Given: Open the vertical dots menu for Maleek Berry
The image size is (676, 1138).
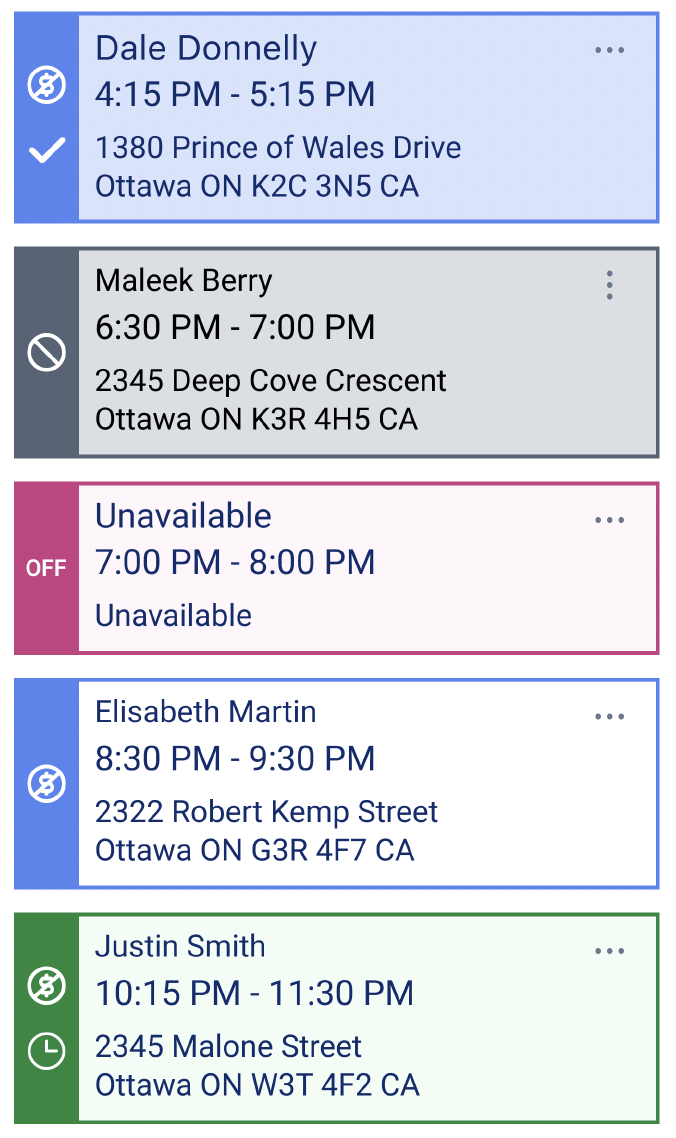Looking at the screenshot, I should point(609,285).
